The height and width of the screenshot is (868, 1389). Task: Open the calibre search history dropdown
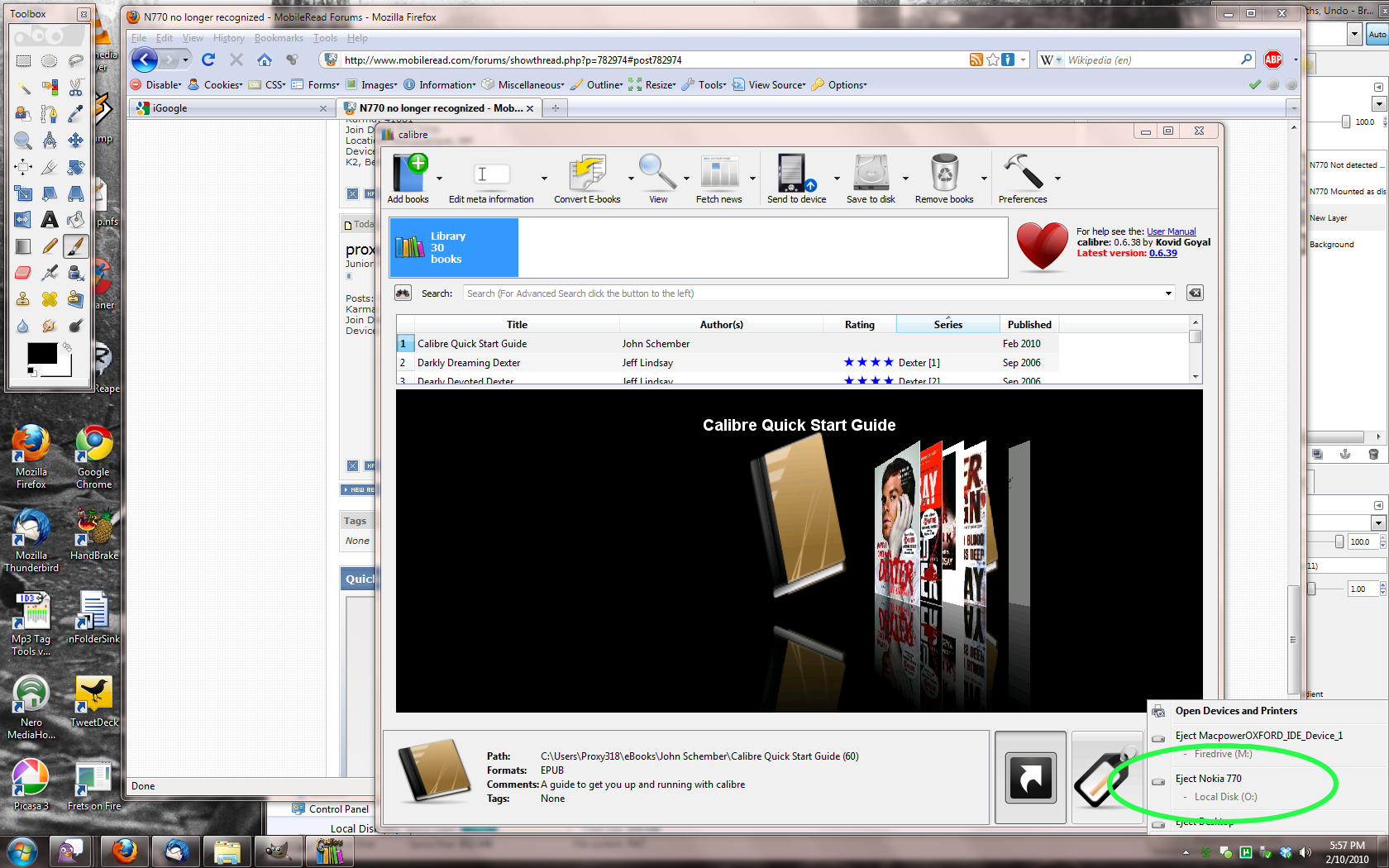click(x=1168, y=293)
